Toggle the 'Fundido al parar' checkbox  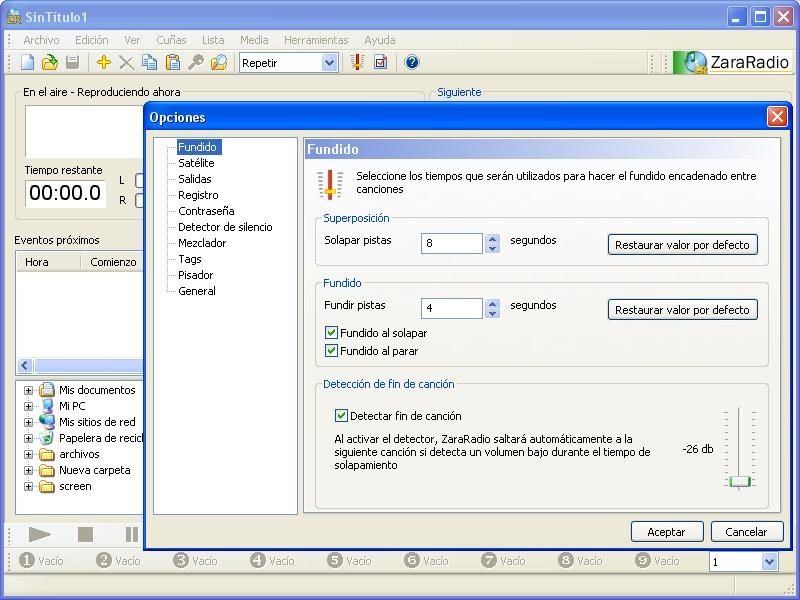(x=332, y=351)
